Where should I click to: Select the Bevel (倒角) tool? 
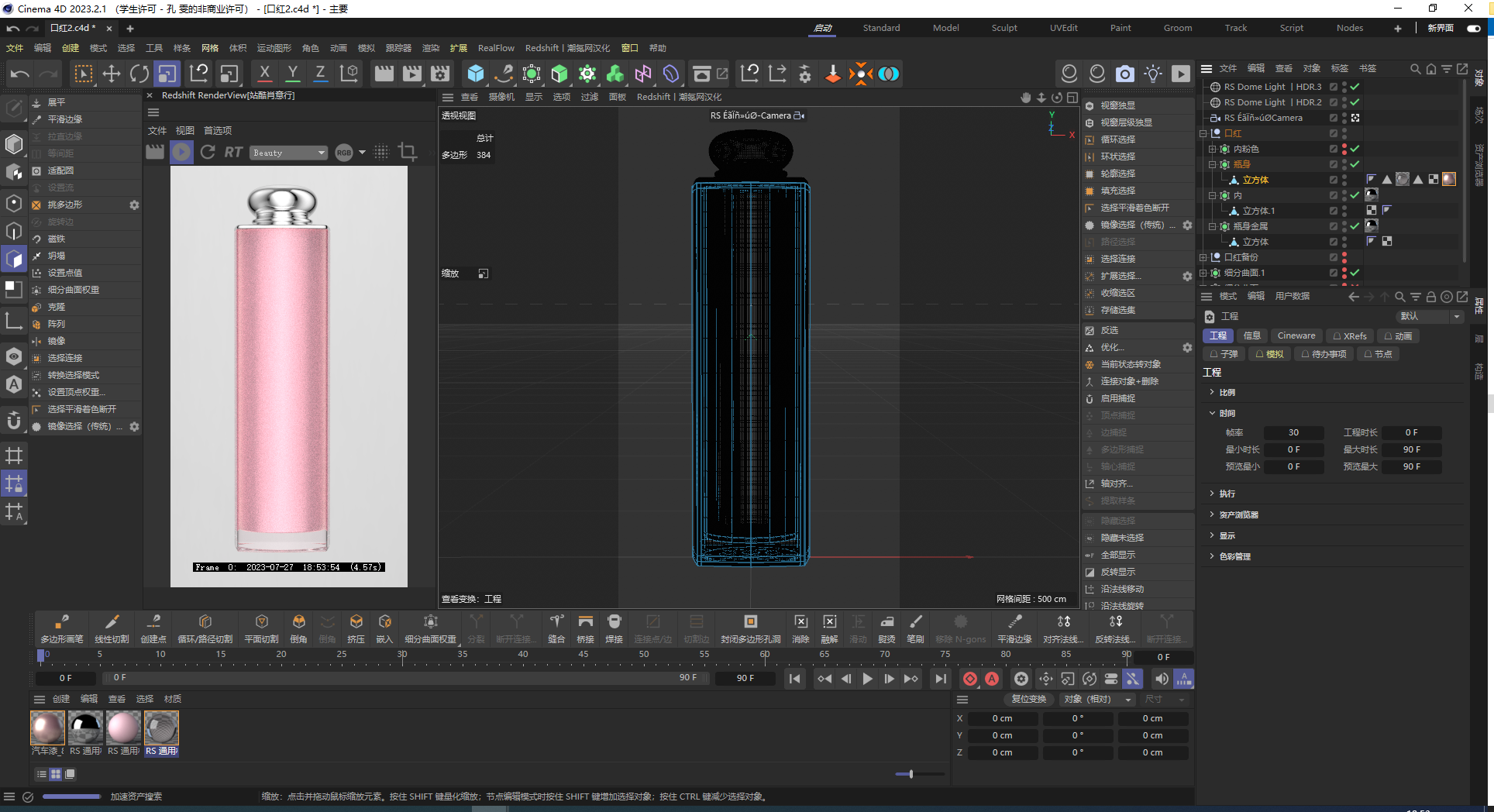pos(298,628)
